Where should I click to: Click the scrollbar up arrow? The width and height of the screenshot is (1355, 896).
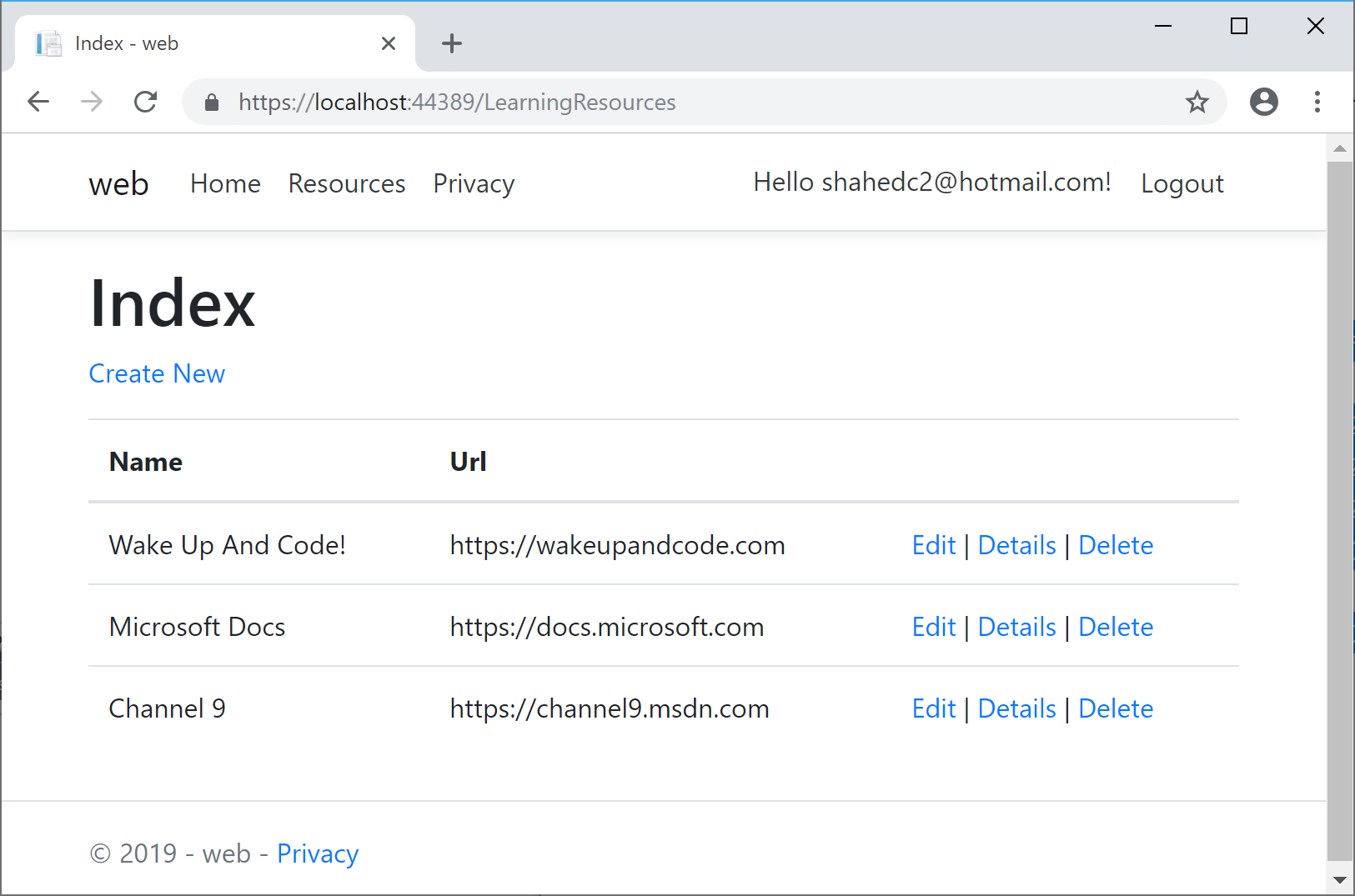pyautogui.click(x=1340, y=149)
